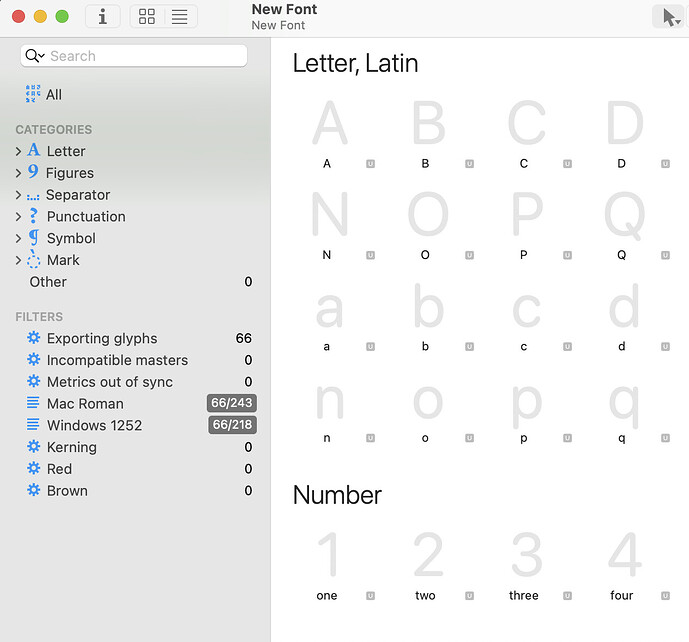Click the All glyphs icon
689x642 pixels.
(33, 94)
